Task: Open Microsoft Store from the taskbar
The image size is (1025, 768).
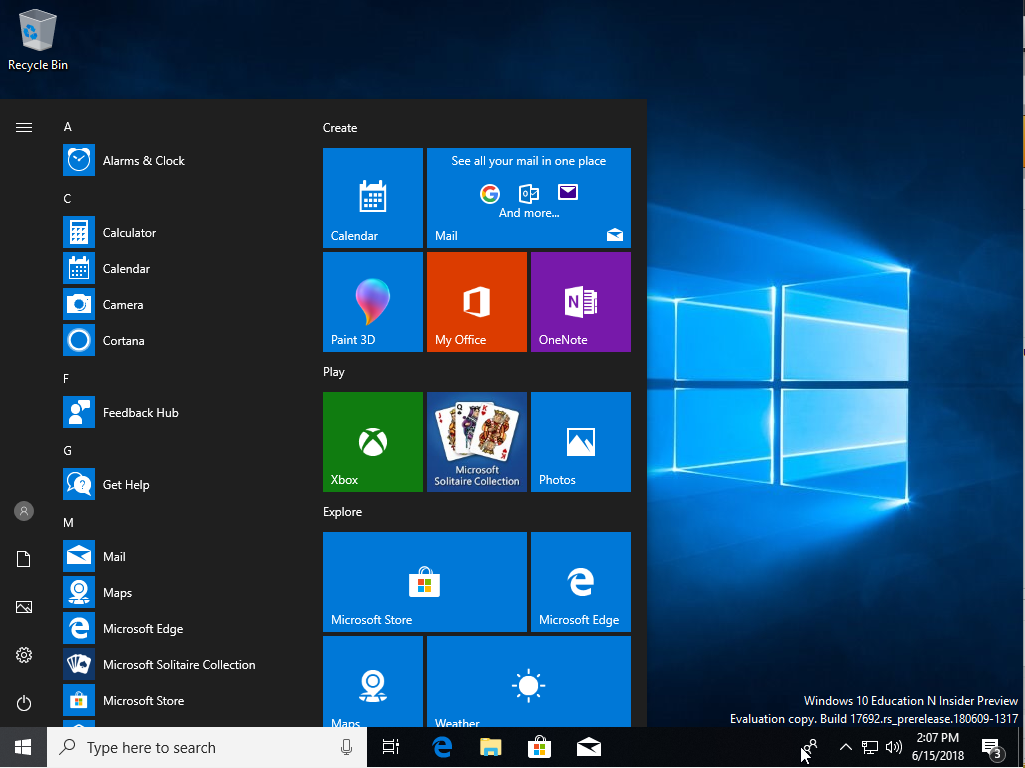Action: [540, 747]
